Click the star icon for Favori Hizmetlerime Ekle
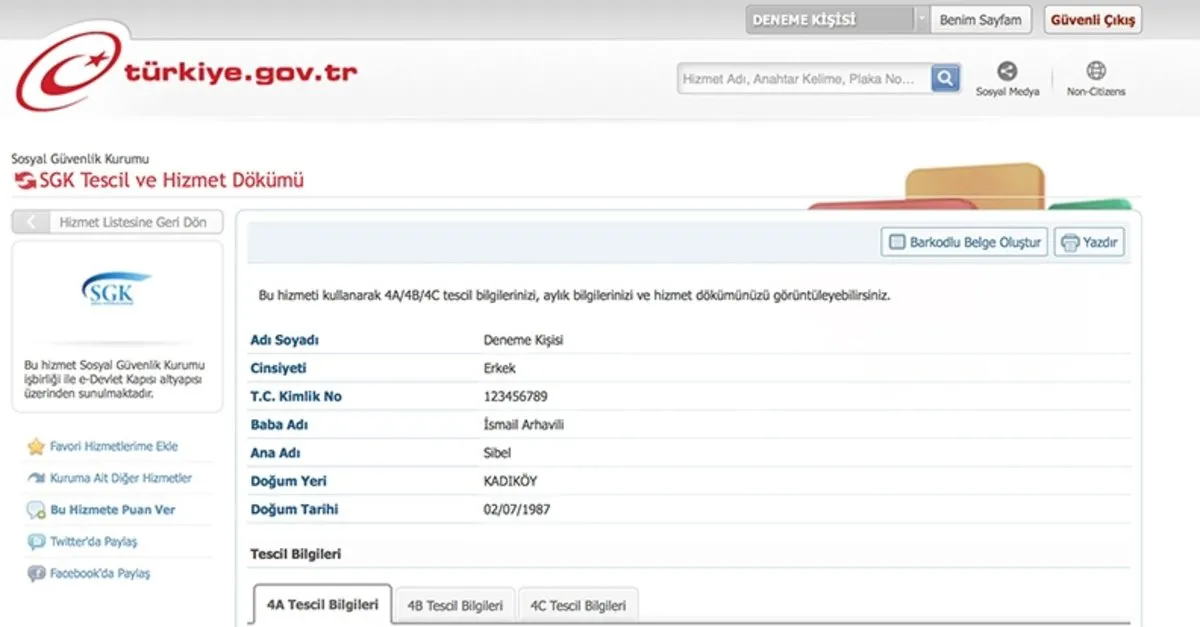The width and height of the screenshot is (1200, 627). click(x=37, y=447)
